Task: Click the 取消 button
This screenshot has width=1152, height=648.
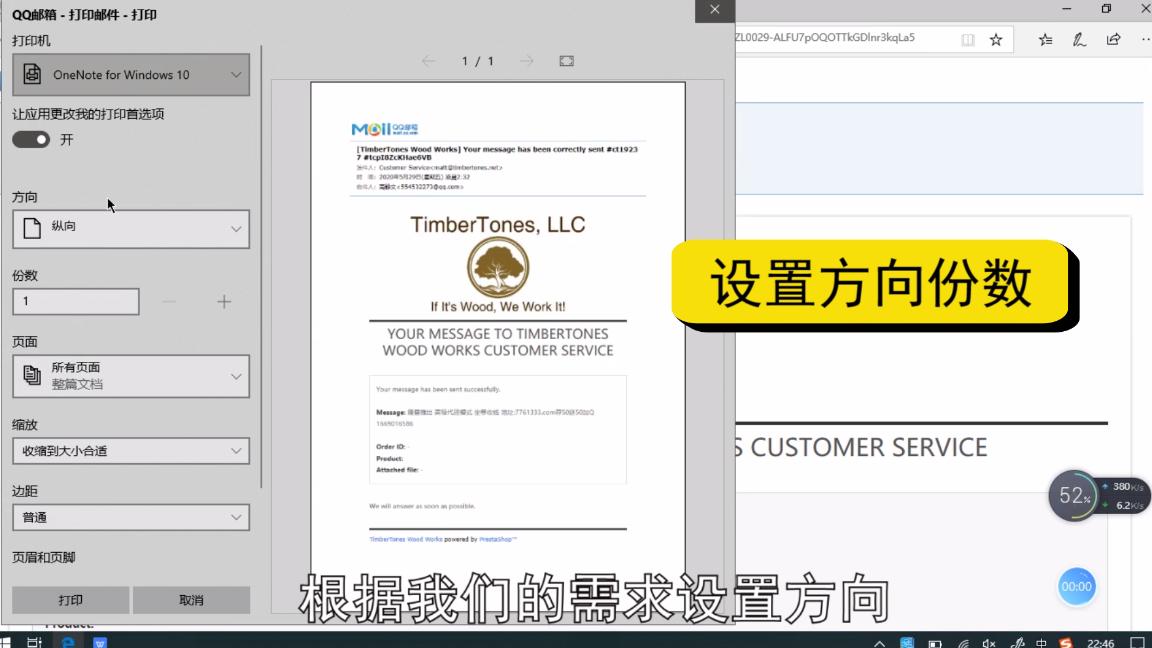Action: (x=191, y=600)
